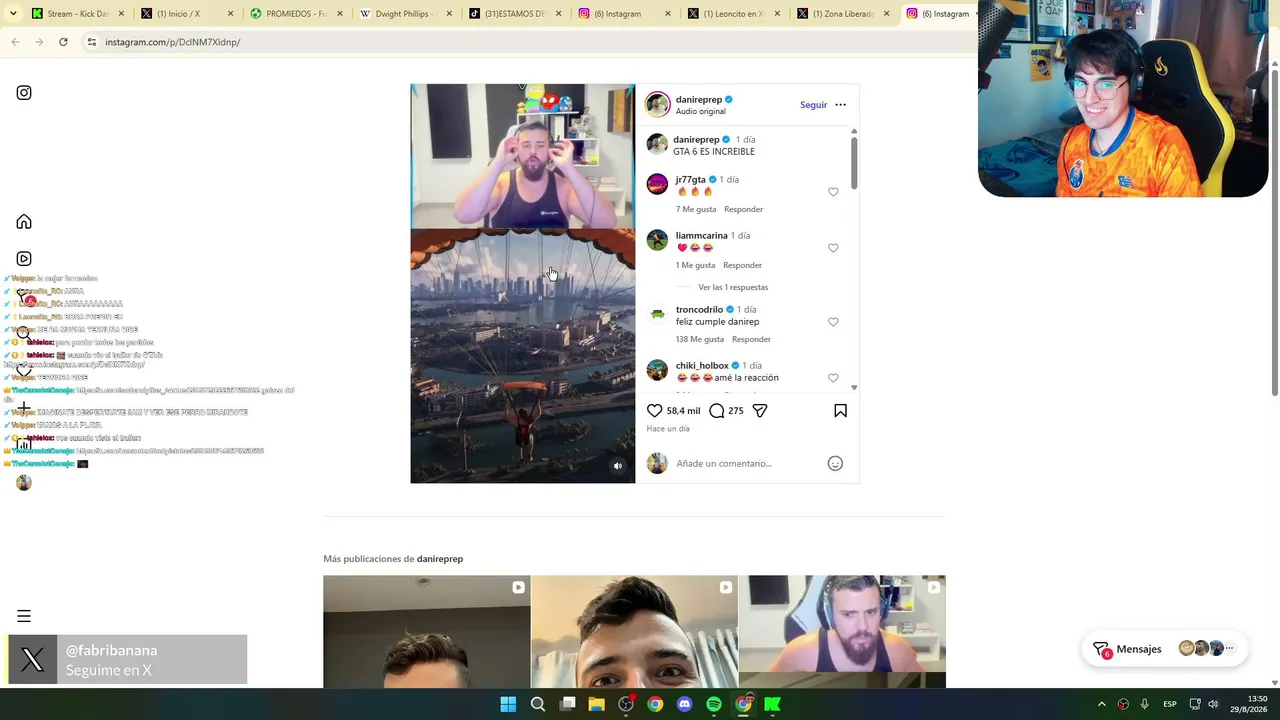Open daniereprep profile from post header
Viewport: 1280px width, 720px height.
tap(699, 99)
